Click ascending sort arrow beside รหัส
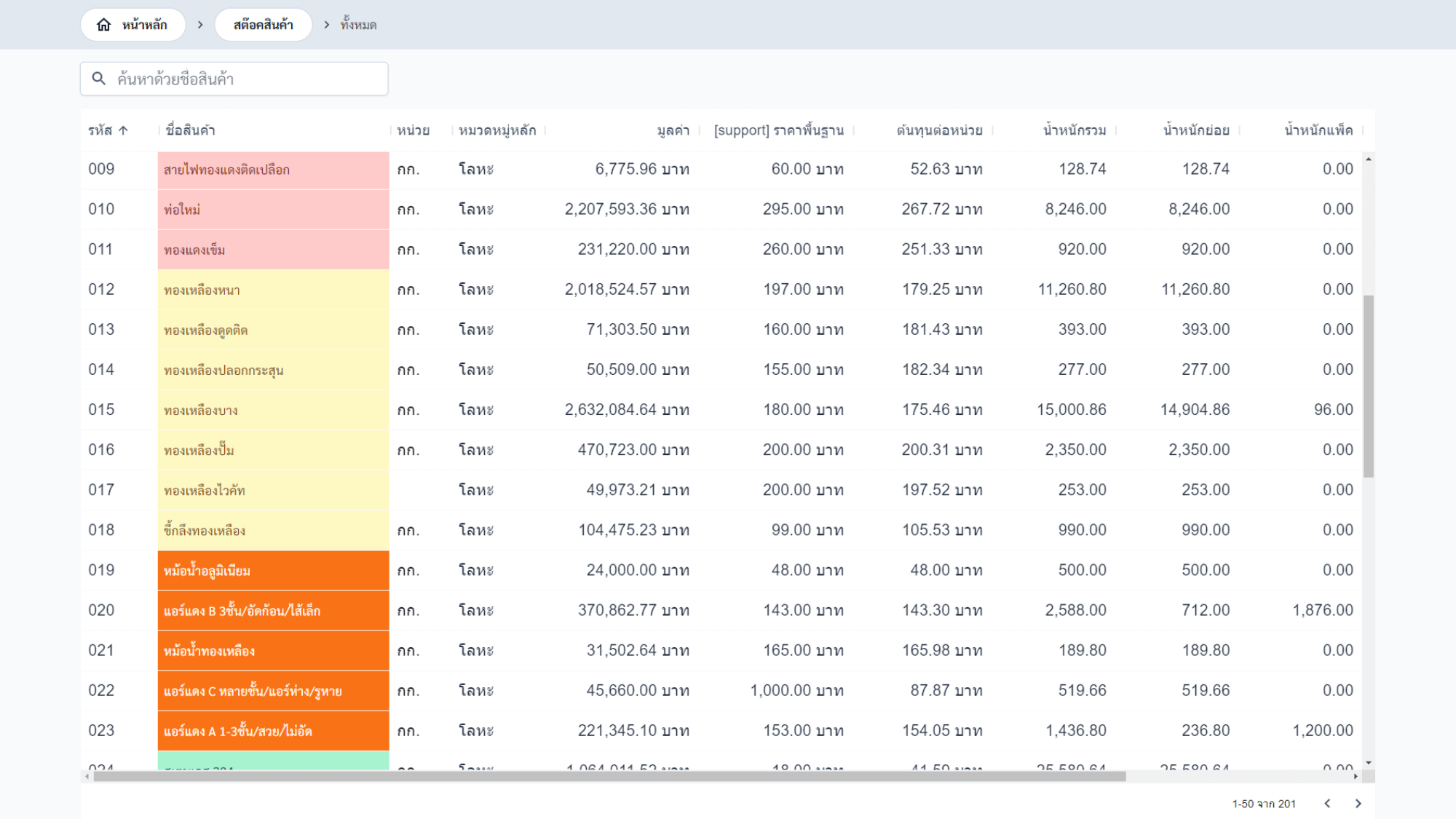 click(x=124, y=130)
